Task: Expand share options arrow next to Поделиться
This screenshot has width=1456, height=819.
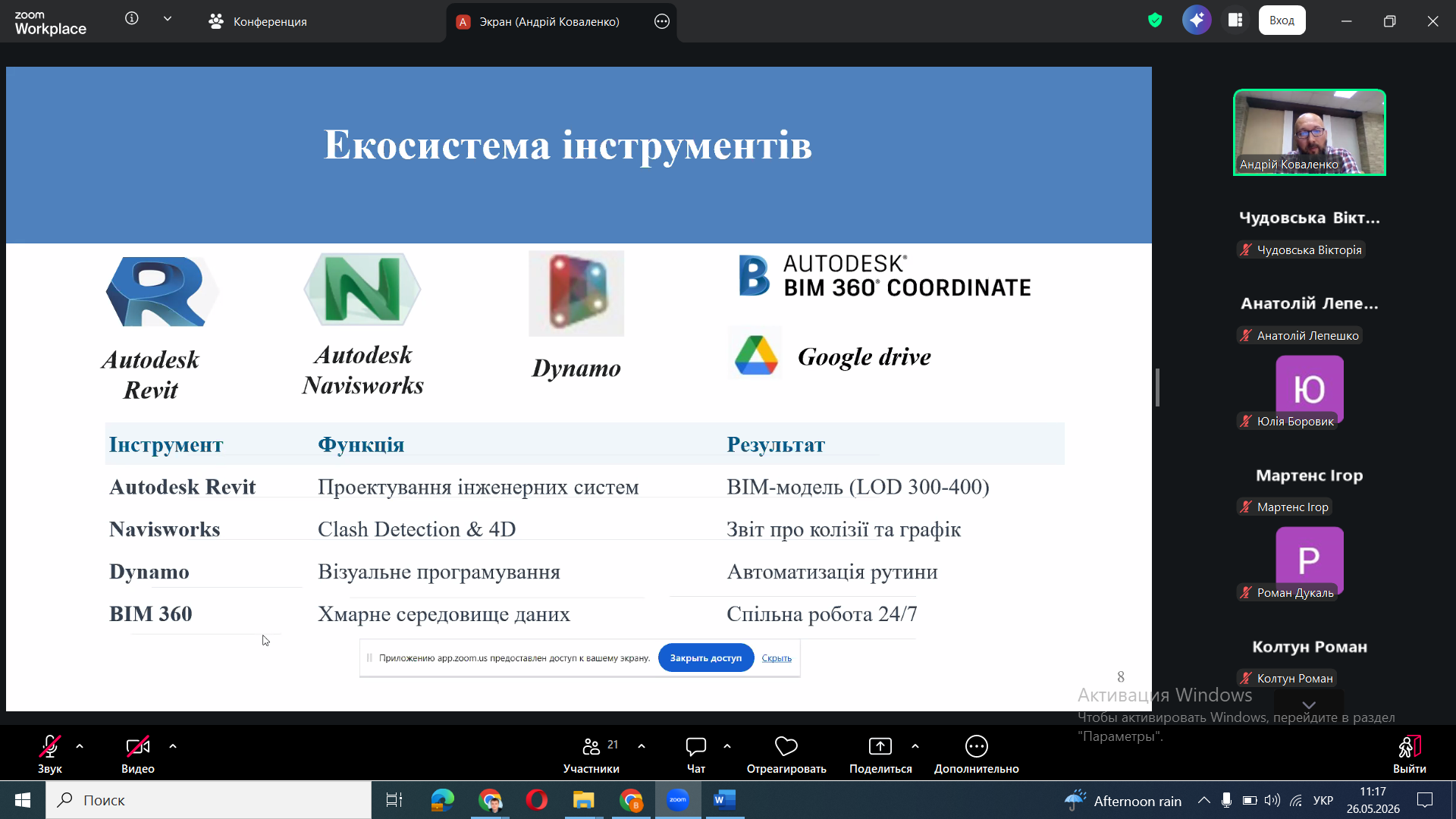Action: tap(915, 746)
